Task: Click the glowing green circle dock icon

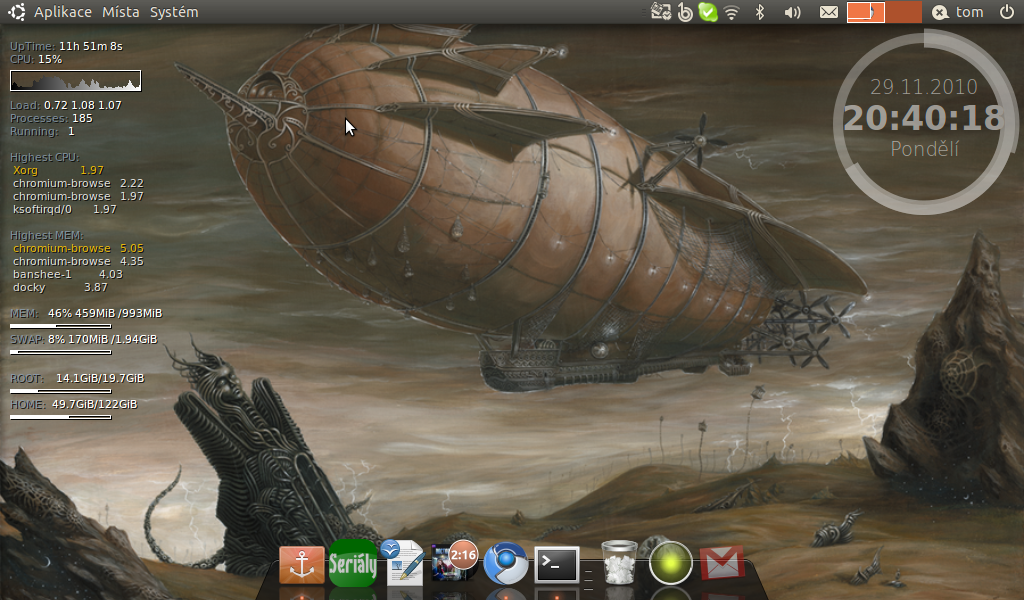Action: (x=671, y=562)
